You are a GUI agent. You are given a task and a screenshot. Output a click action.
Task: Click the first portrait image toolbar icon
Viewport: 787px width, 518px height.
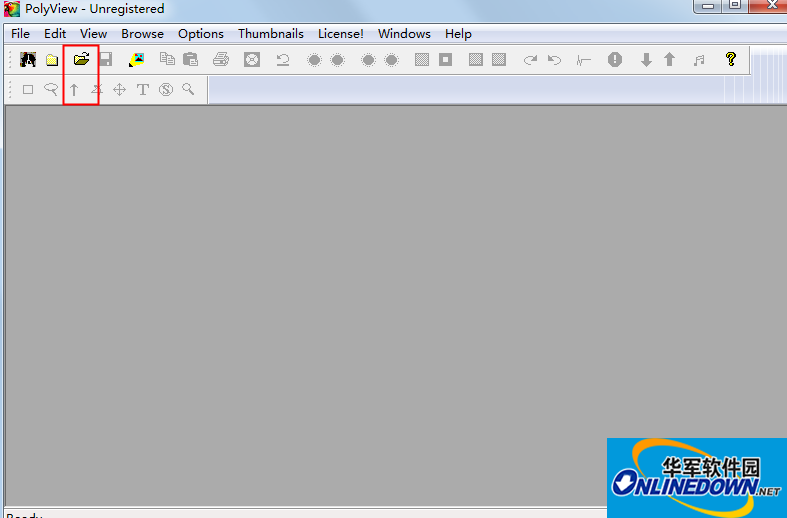[x=28, y=60]
